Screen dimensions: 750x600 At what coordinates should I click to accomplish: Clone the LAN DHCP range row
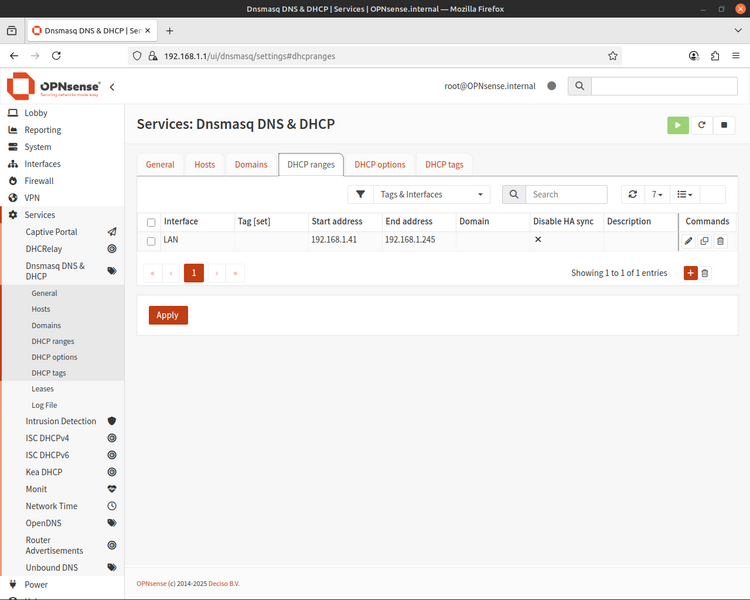coord(704,241)
